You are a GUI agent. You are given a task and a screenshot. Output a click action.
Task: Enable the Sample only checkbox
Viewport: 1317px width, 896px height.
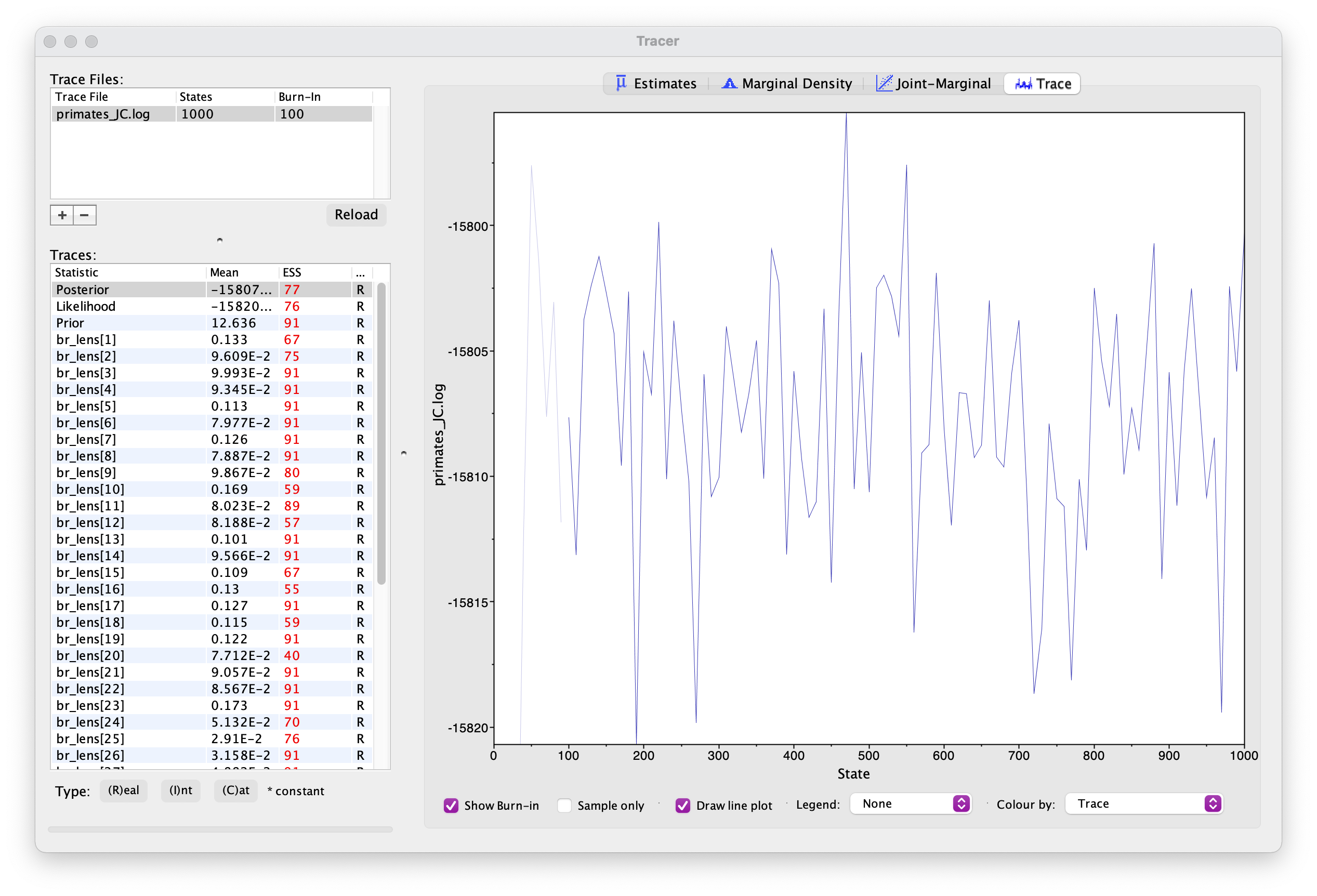[564, 806]
